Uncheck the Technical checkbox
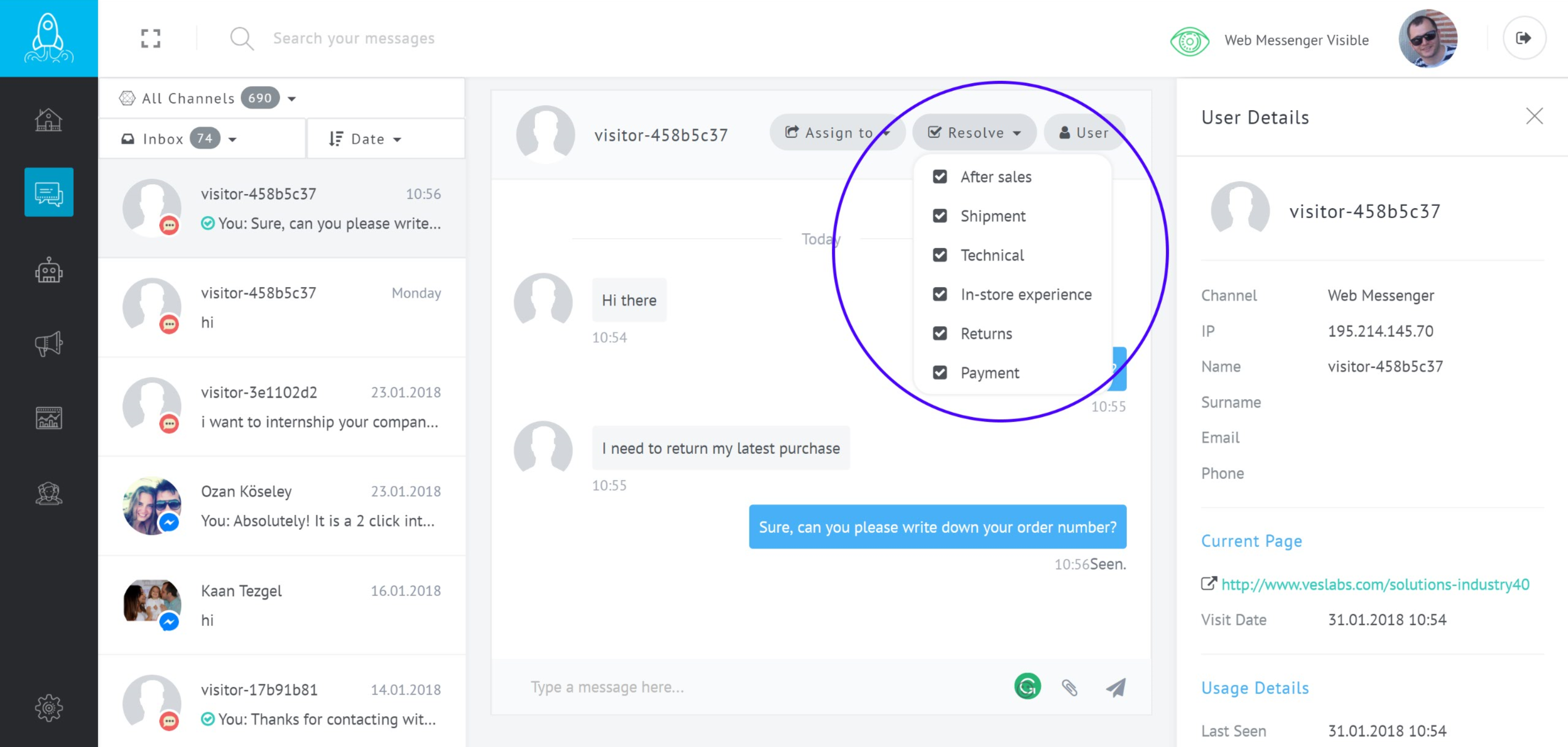Screen dimensions: 1568x747 point(940,256)
